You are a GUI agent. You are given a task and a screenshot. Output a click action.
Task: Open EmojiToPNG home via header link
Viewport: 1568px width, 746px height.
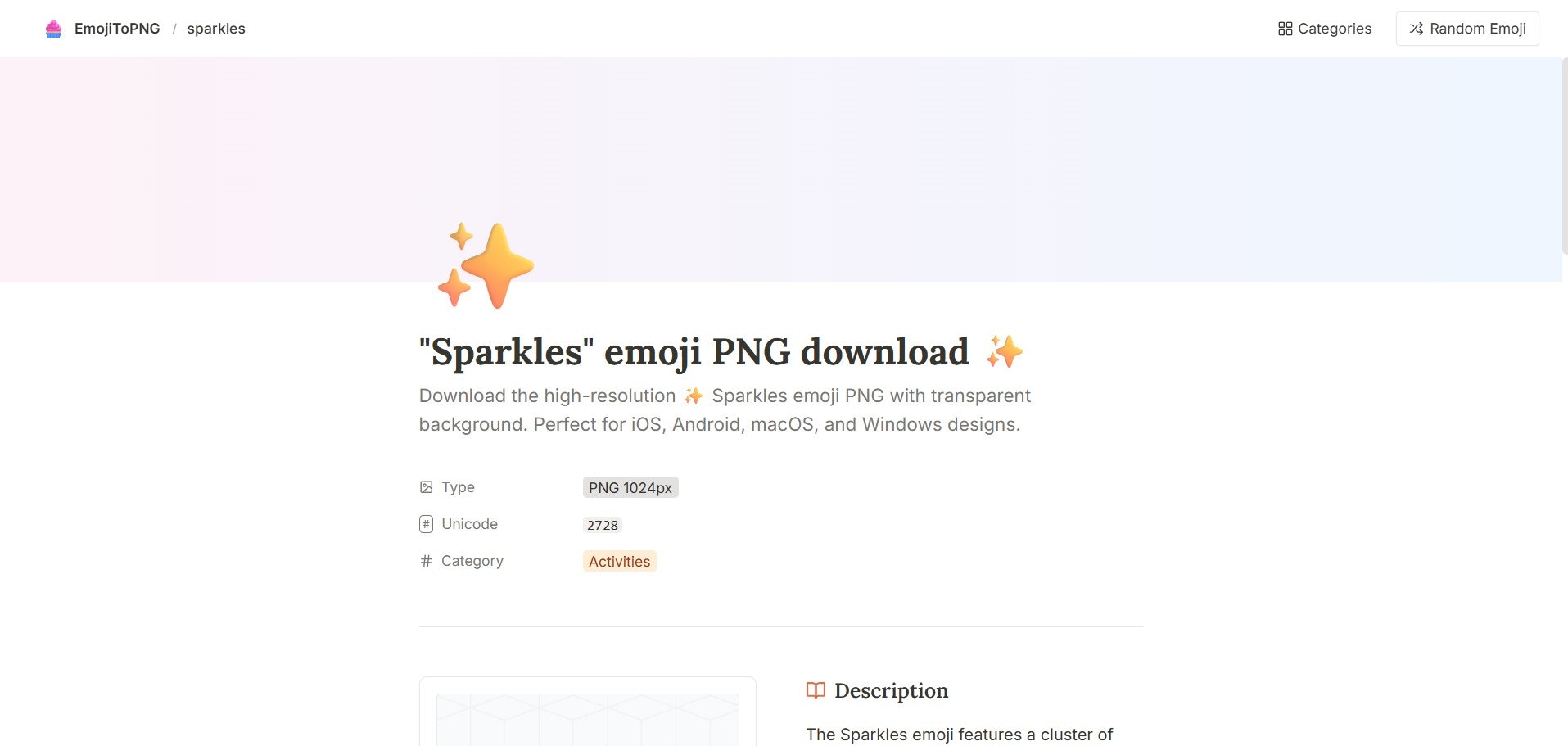(116, 28)
